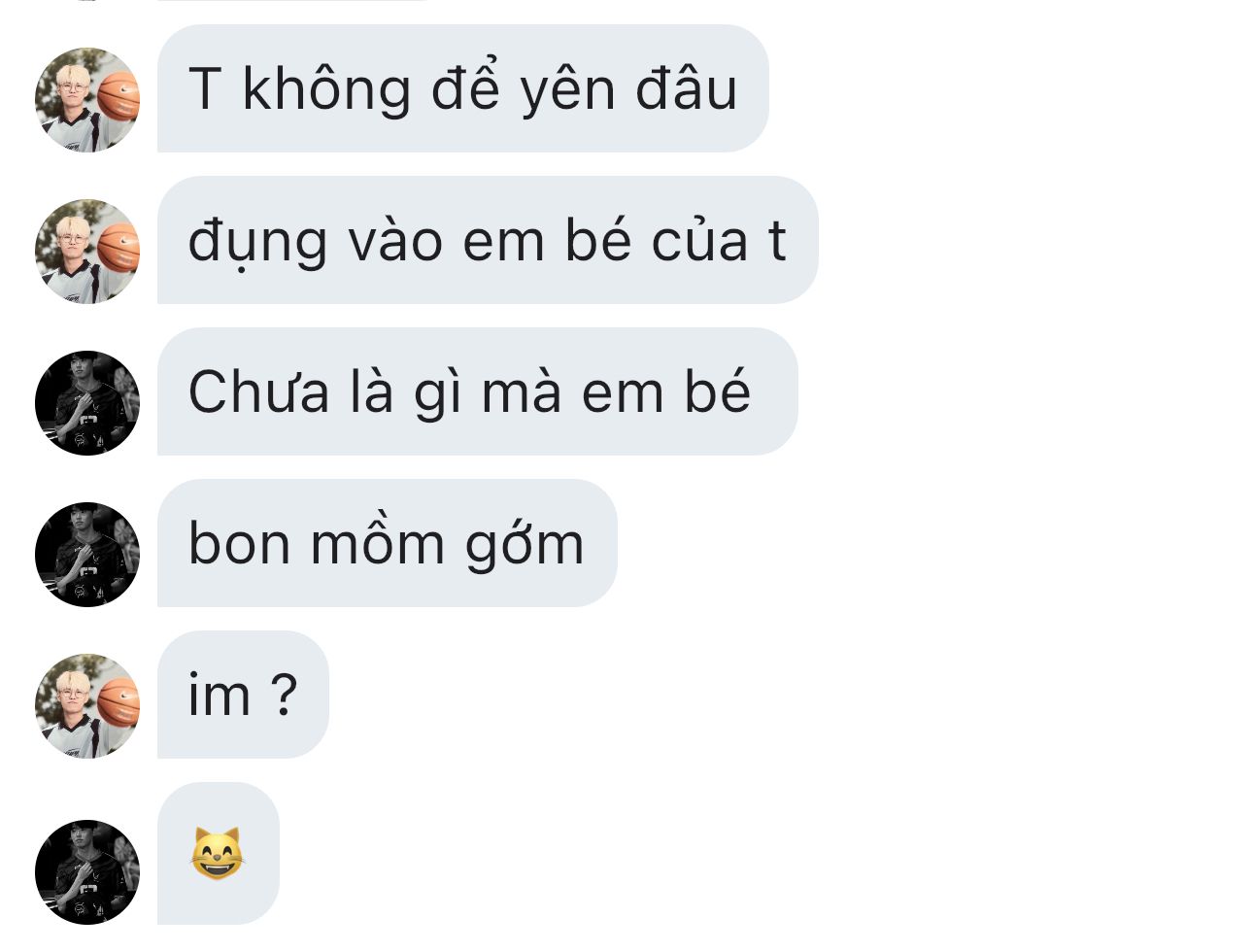Tap dark avatar beside the cat emoji message
This screenshot has width=1253, height=952.
coord(87,871)
